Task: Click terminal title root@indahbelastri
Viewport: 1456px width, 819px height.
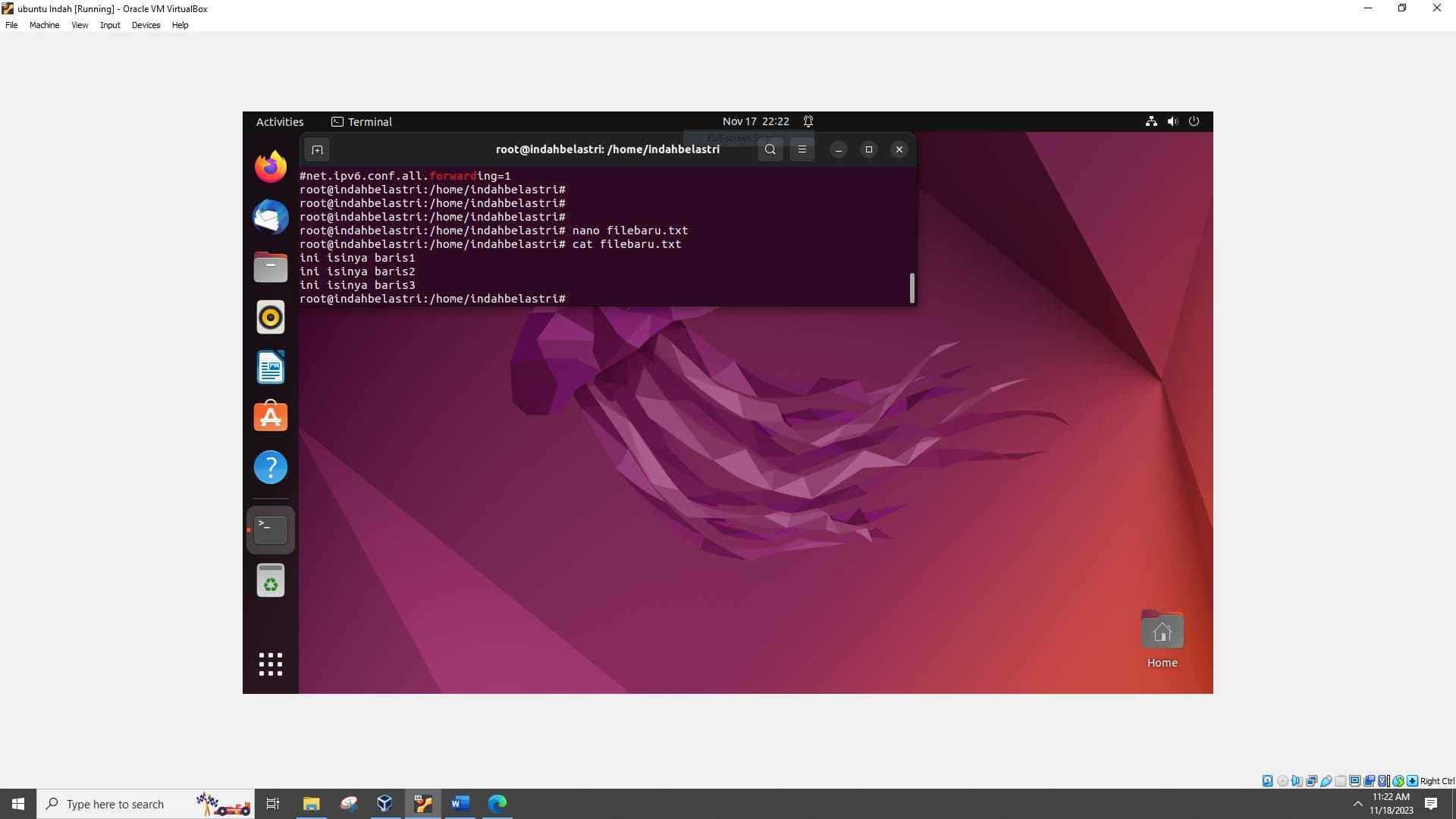Action: [607, 149]
